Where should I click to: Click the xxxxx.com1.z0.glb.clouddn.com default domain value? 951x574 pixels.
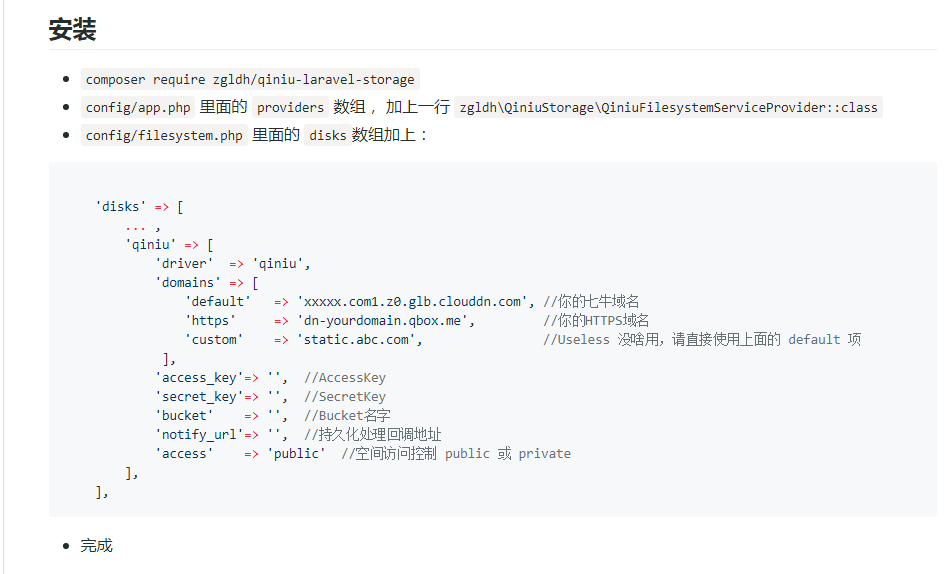414,301
